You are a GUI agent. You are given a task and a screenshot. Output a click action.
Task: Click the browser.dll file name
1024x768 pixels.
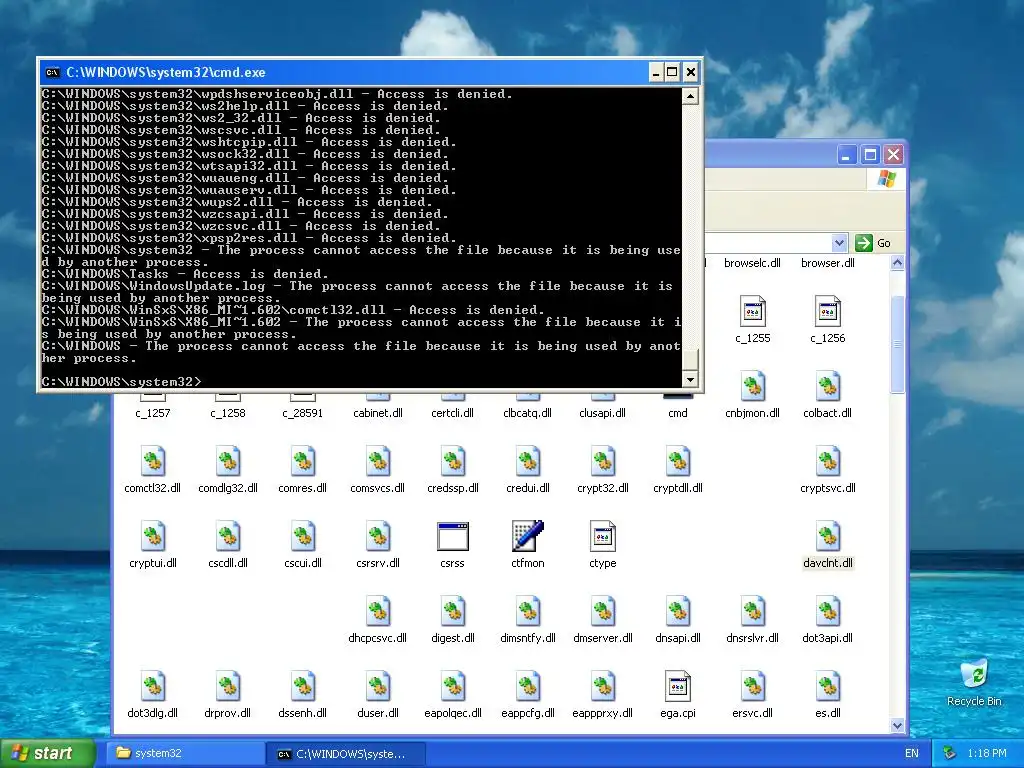(828, 263)
